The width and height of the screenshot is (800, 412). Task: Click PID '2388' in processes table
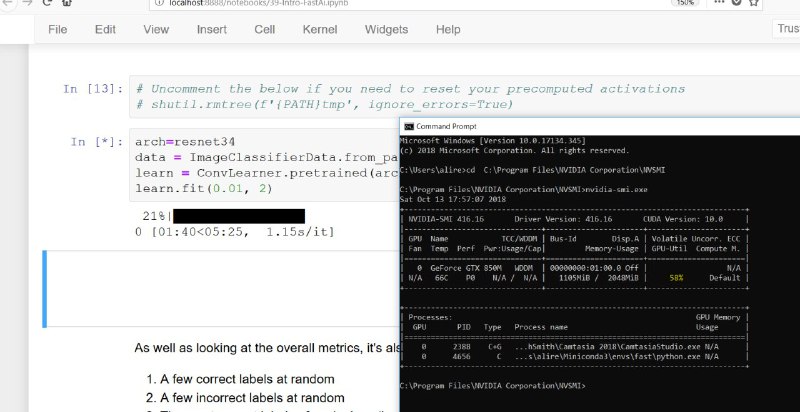click(461, 347)
